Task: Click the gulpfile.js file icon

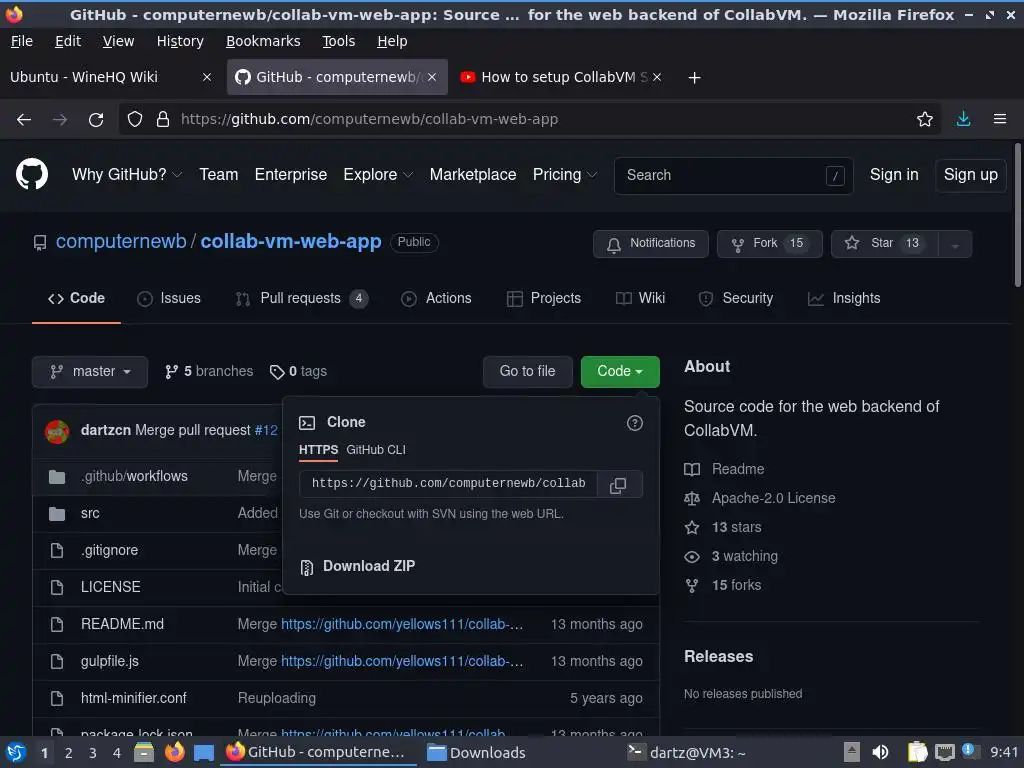Action: (x=57, y=662)
